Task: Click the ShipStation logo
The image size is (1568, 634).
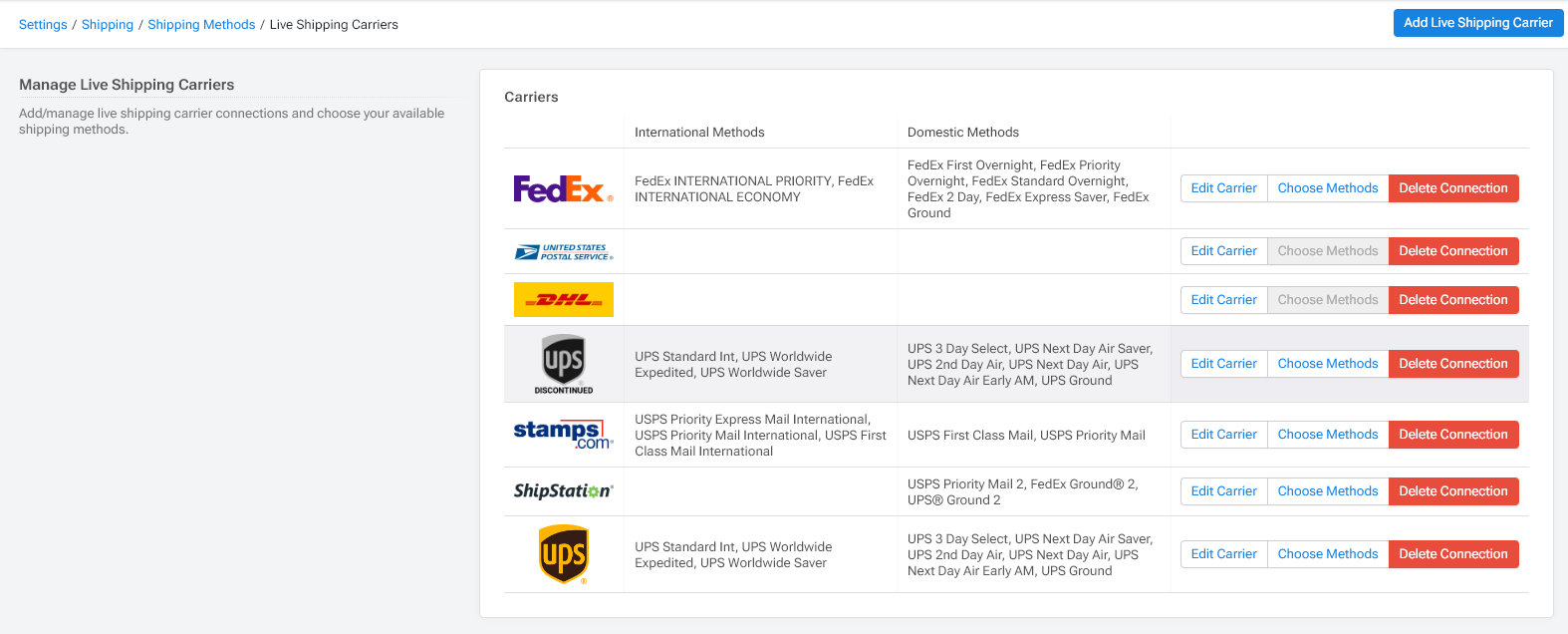Action: [x=564, y=491]
